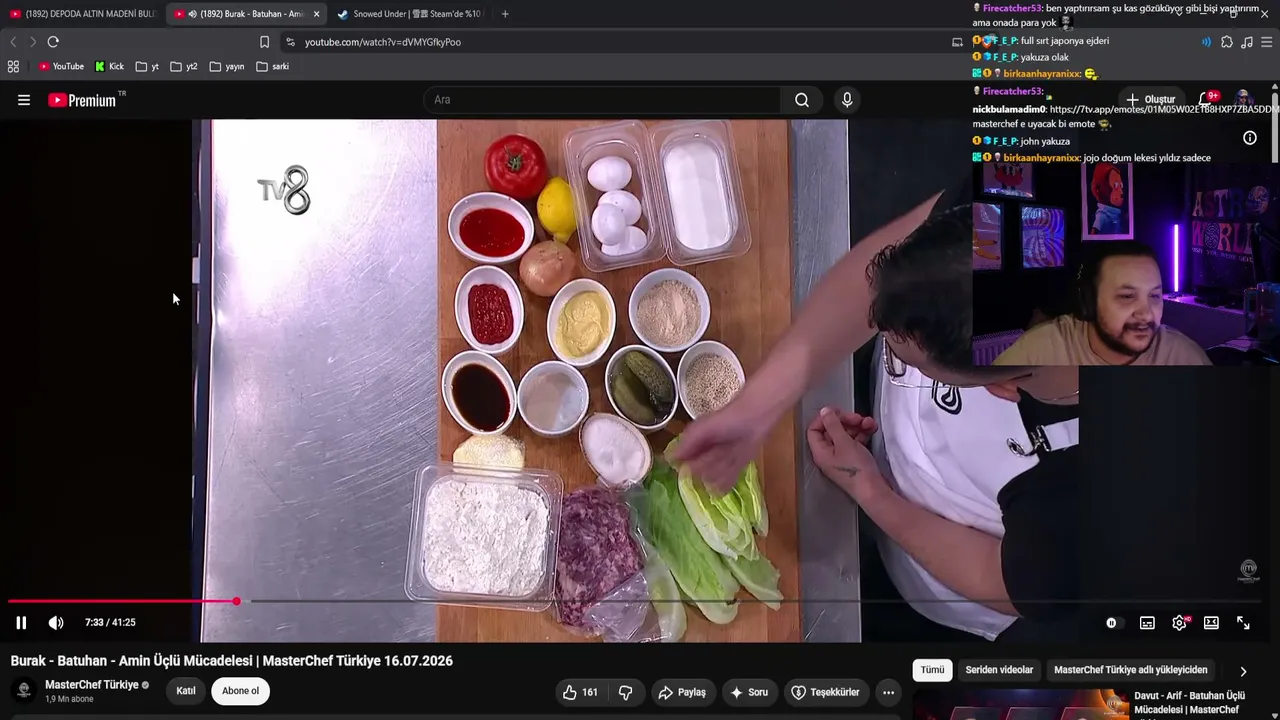Open the browser apps grid icon

pos(13,67)
